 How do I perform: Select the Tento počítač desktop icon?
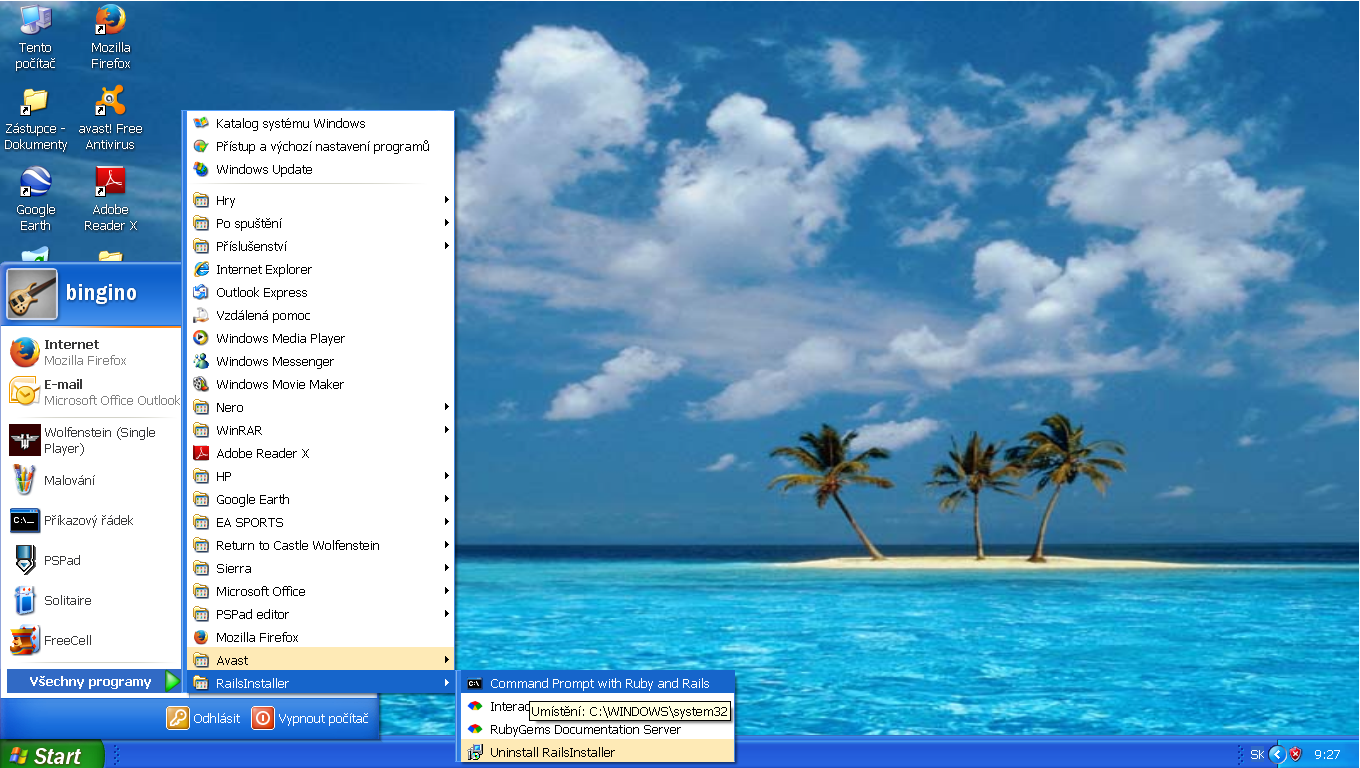(x=35, y=38)
